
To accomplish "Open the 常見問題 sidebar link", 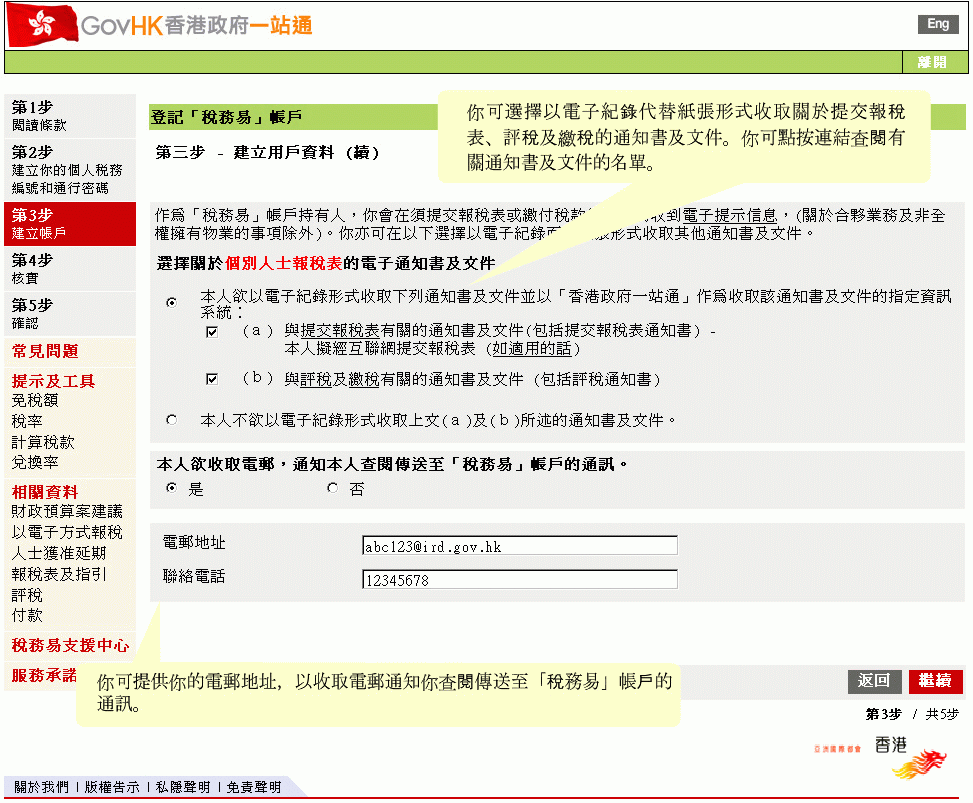I will pyautogui.click(x=45, y=352).
